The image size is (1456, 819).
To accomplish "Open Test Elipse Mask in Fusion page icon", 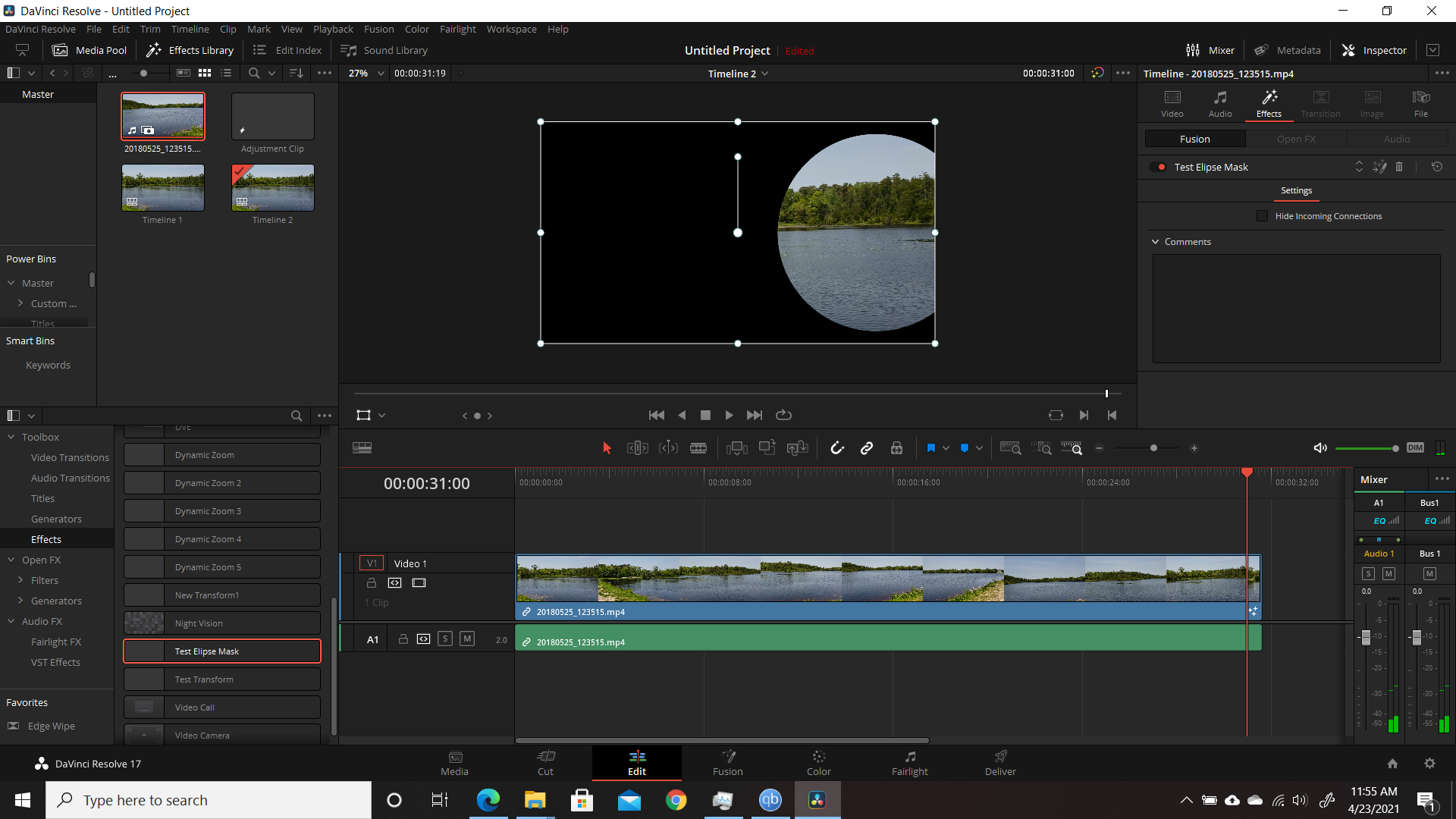I will 1379,167.
